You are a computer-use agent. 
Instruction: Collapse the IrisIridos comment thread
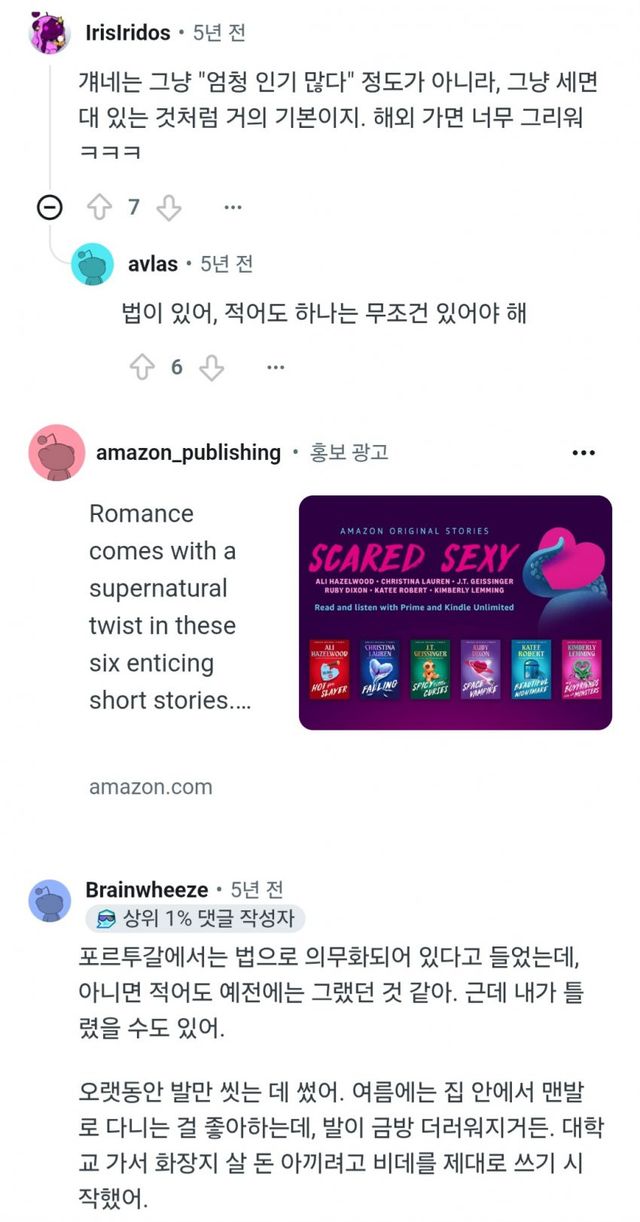(x=49, y=207)
